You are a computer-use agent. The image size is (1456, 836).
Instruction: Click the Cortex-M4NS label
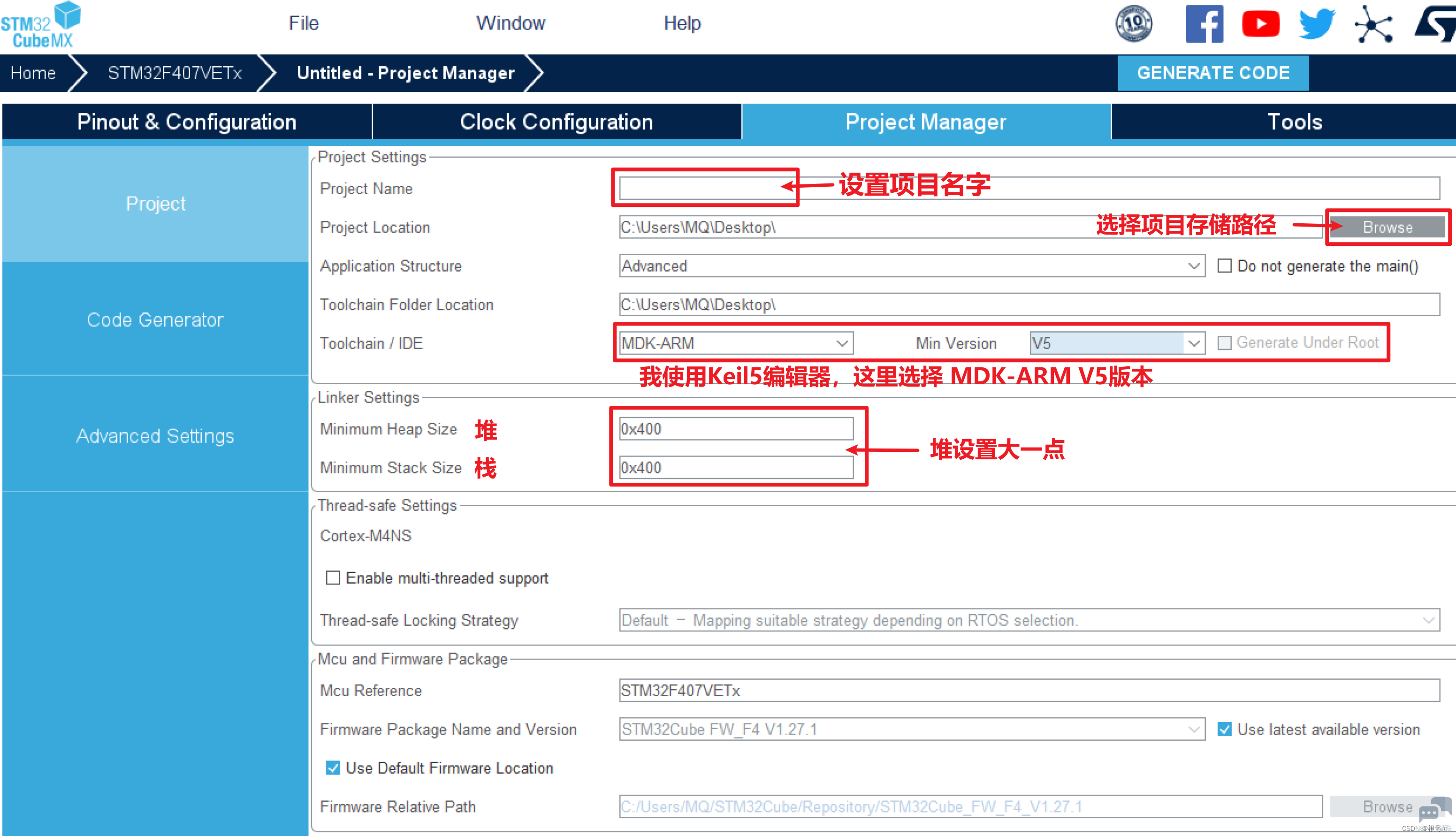pyautogui.click(x=366, y=536)
